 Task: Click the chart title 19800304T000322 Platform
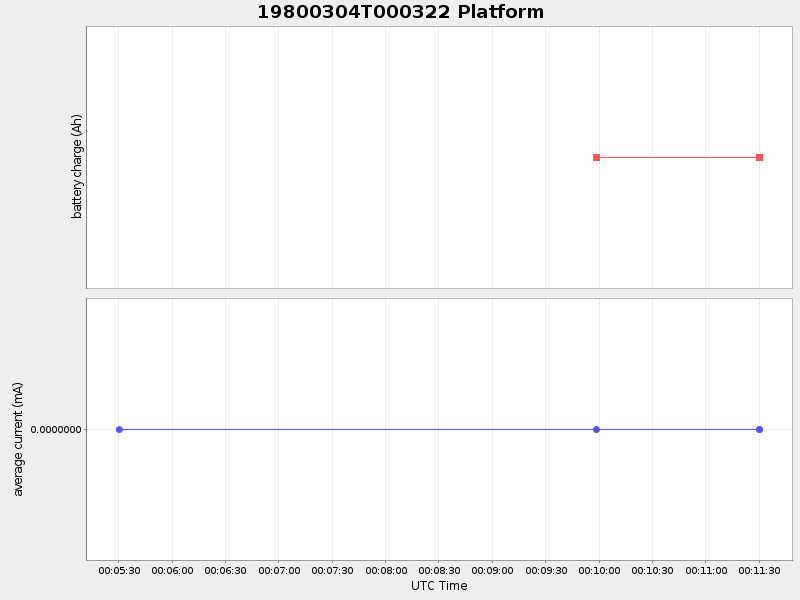coord(401,12)
